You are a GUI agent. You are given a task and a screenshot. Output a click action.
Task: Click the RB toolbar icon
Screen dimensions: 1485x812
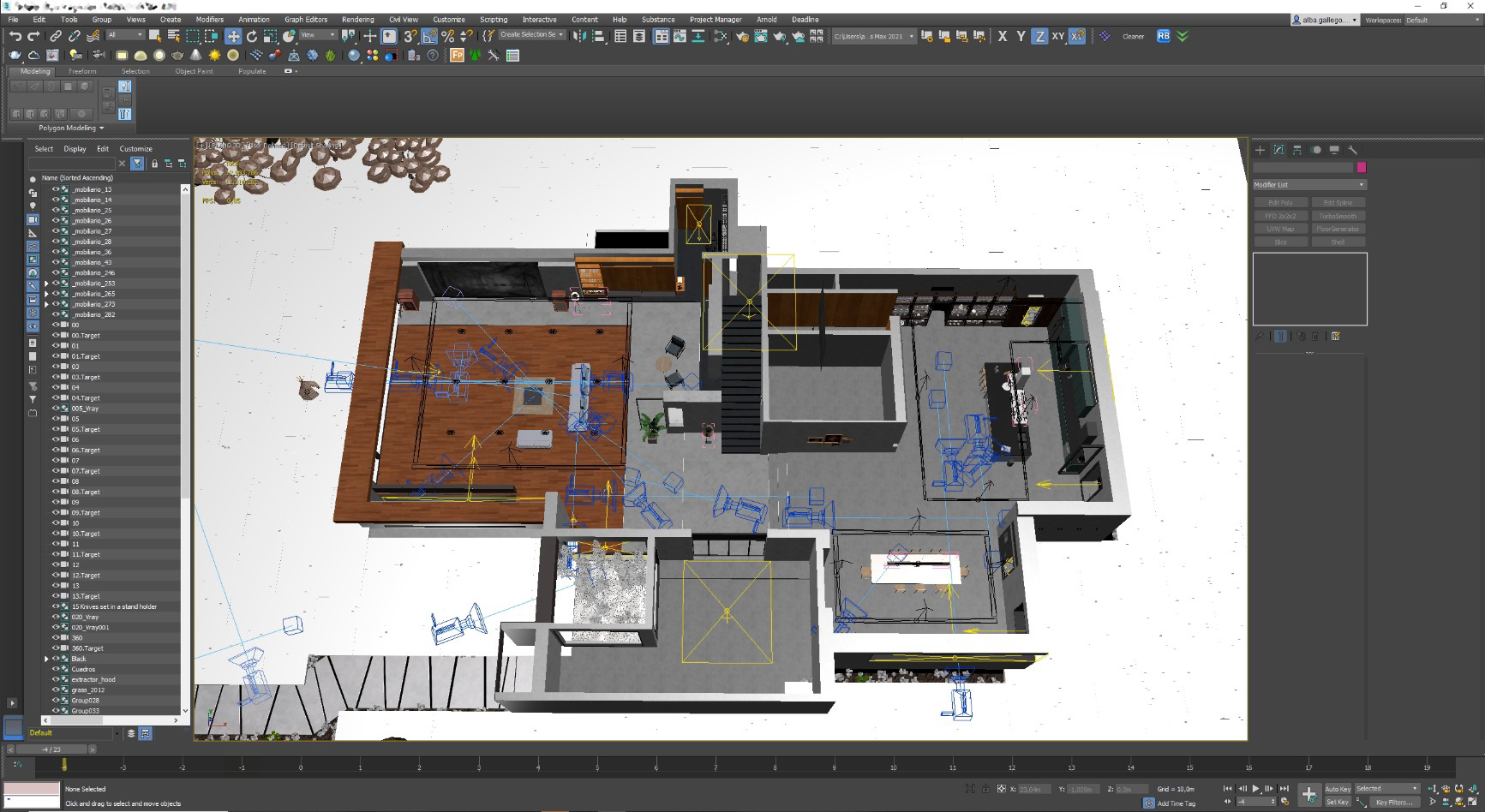[x=1163, y=36]
